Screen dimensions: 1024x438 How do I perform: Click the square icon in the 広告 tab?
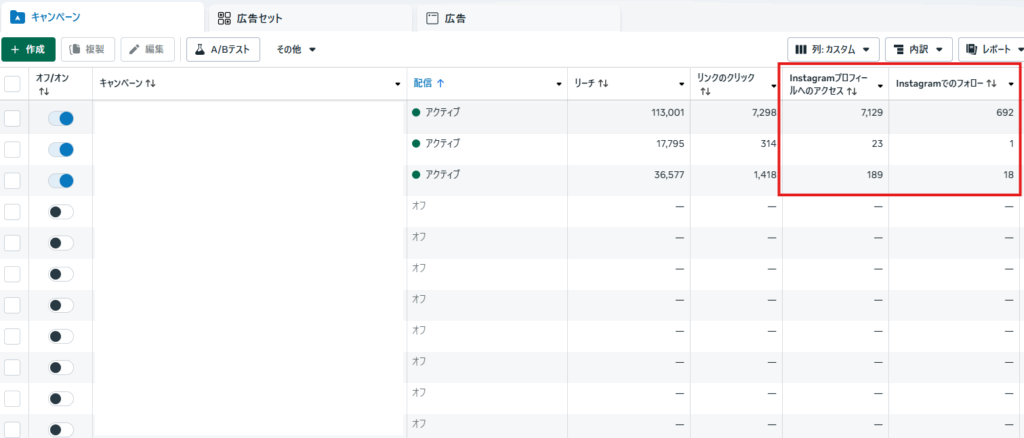(432, 18)
